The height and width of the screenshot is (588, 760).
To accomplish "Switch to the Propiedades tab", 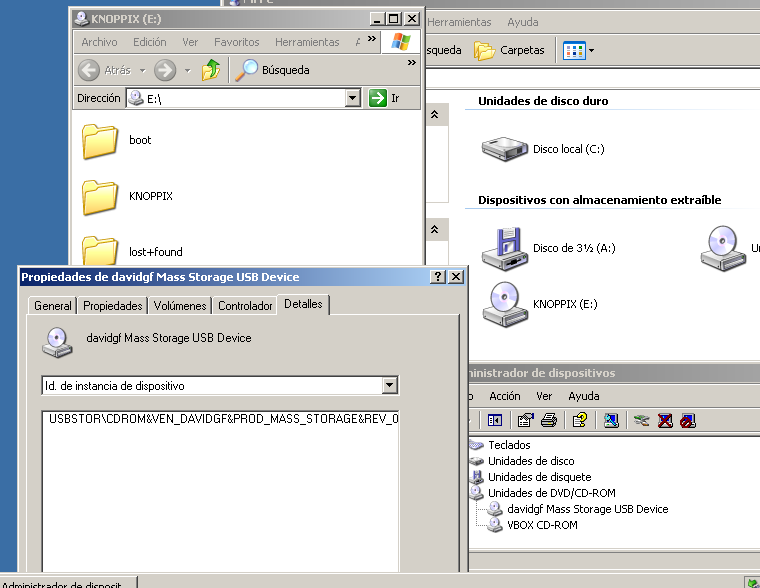I will tap(112, 306).
